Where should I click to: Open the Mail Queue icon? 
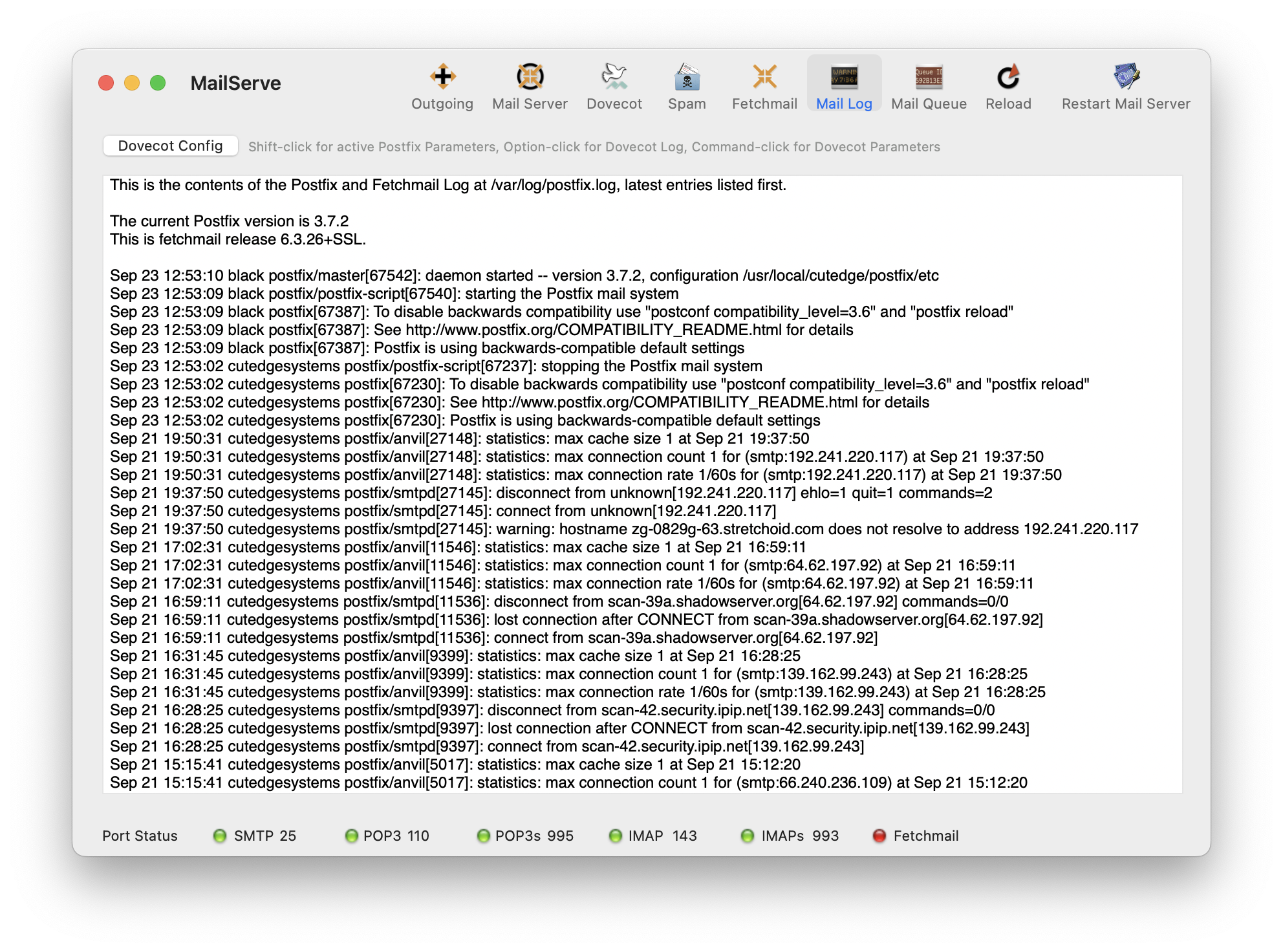tap(929, 78)
